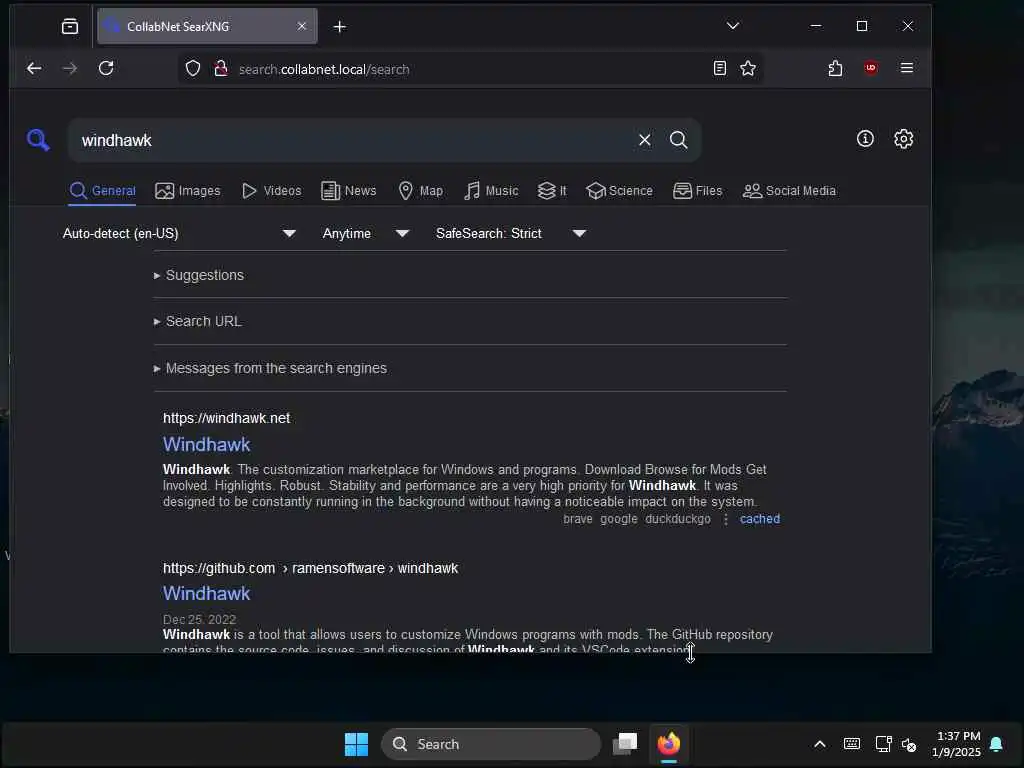Click the taskbar Search box
Viewport: 1024px width, 768px height.
click(x=490, y=744)
